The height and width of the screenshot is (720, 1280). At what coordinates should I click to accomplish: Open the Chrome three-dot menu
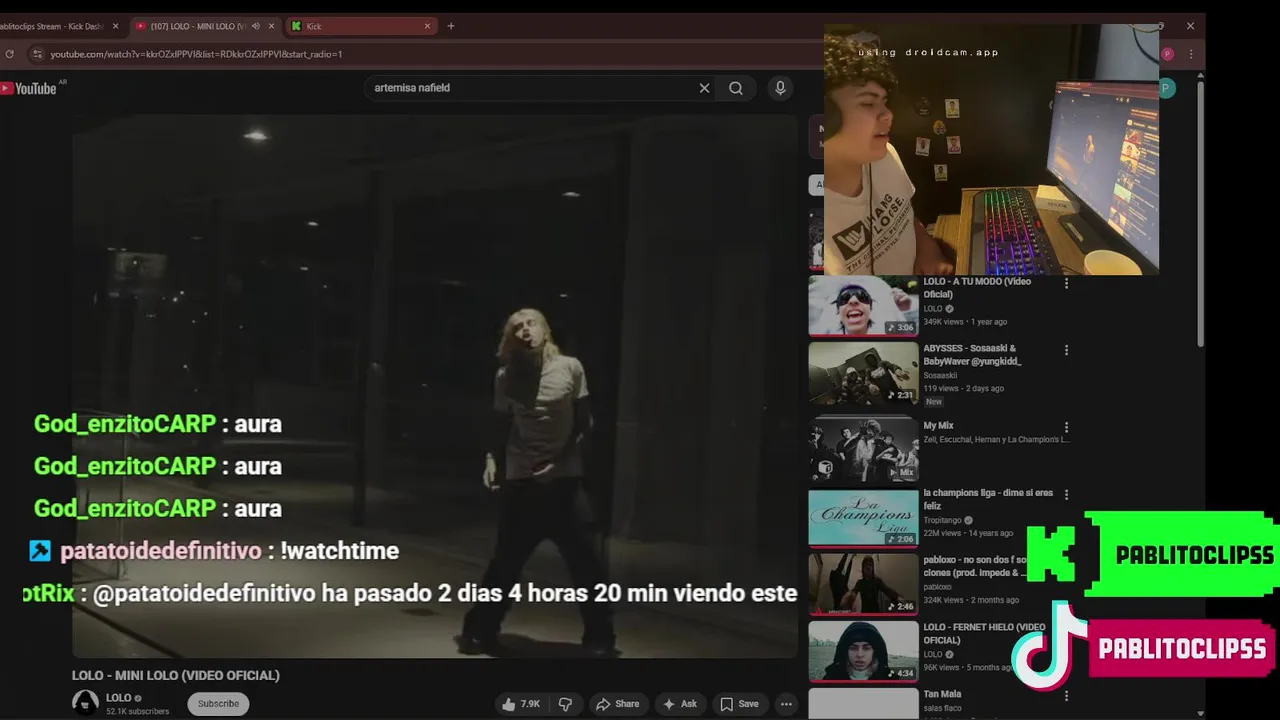1190,54
